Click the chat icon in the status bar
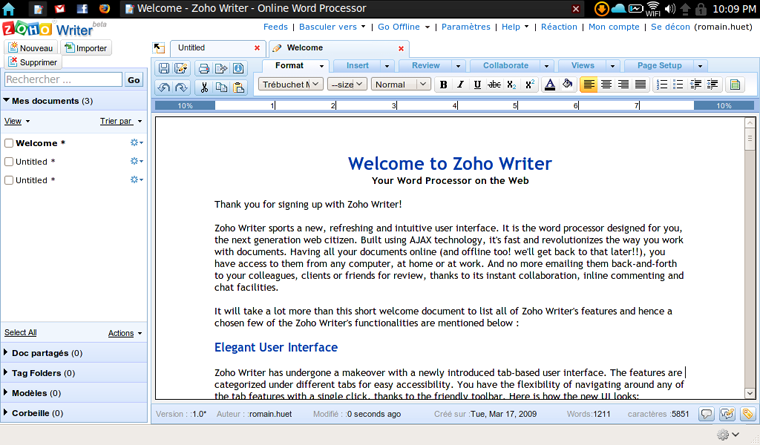Viewport: 760px width, 445px height. (x=727, y=413)
